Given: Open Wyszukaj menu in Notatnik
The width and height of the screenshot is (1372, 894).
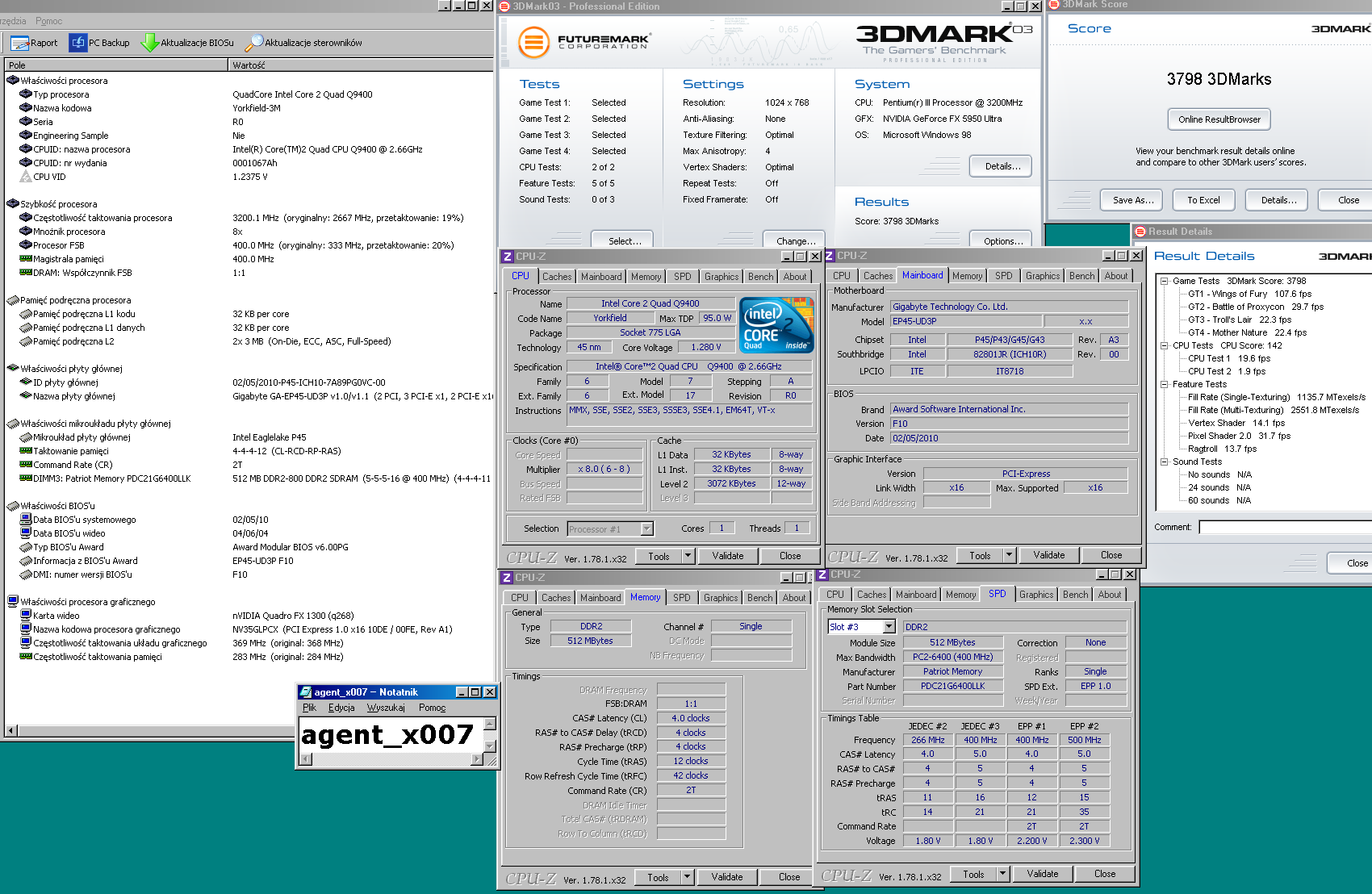Looking at the screenshot, I should click(386, 708).
